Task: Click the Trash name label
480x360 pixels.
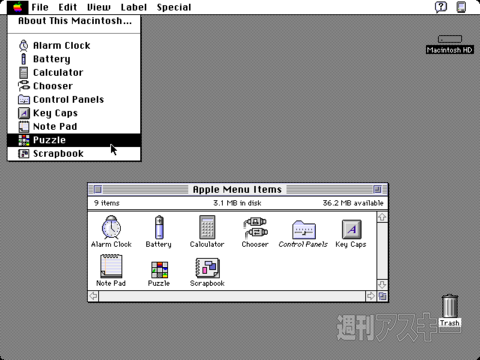Action: point(450,323)
